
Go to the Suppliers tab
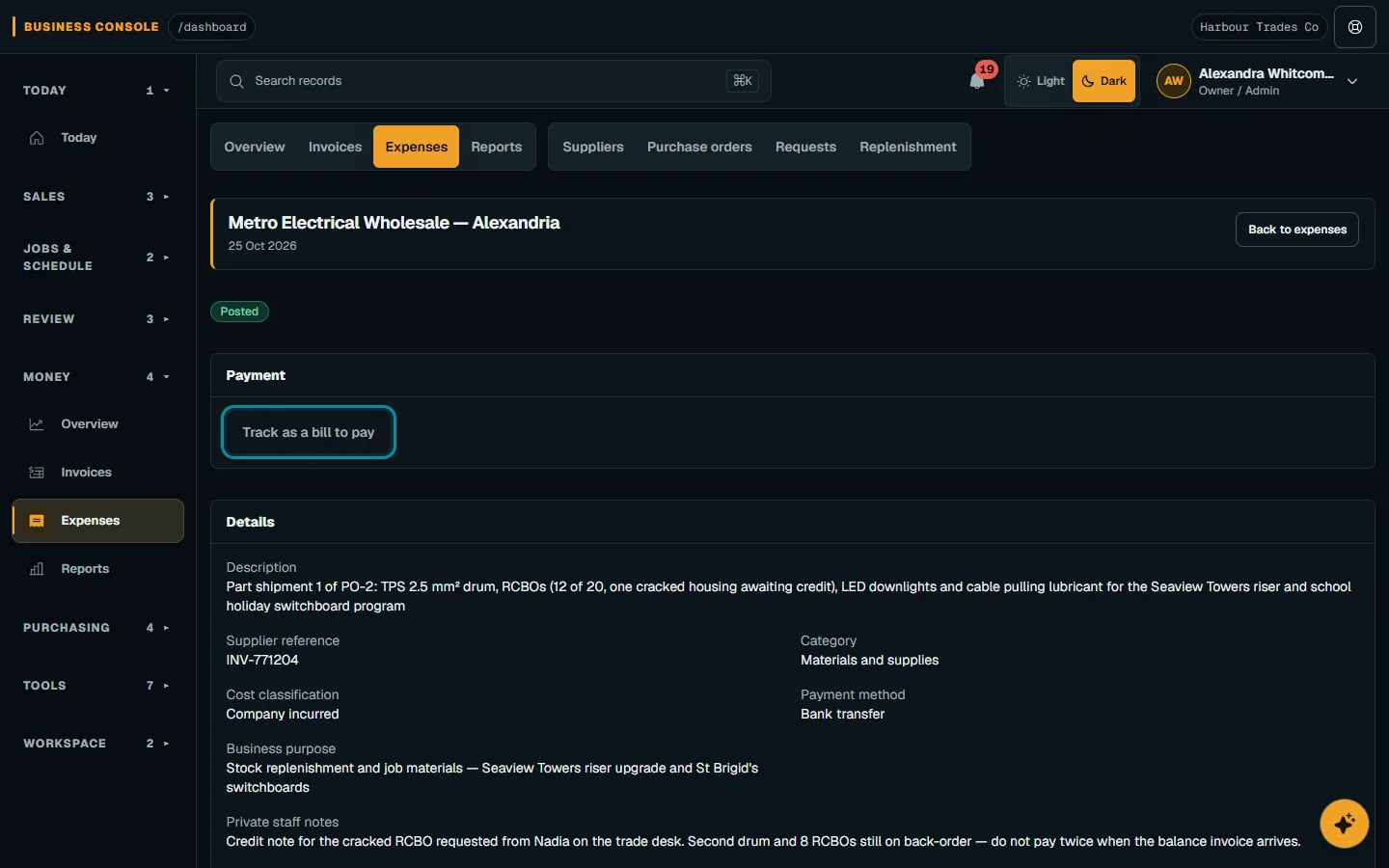(x=593, y=147)
